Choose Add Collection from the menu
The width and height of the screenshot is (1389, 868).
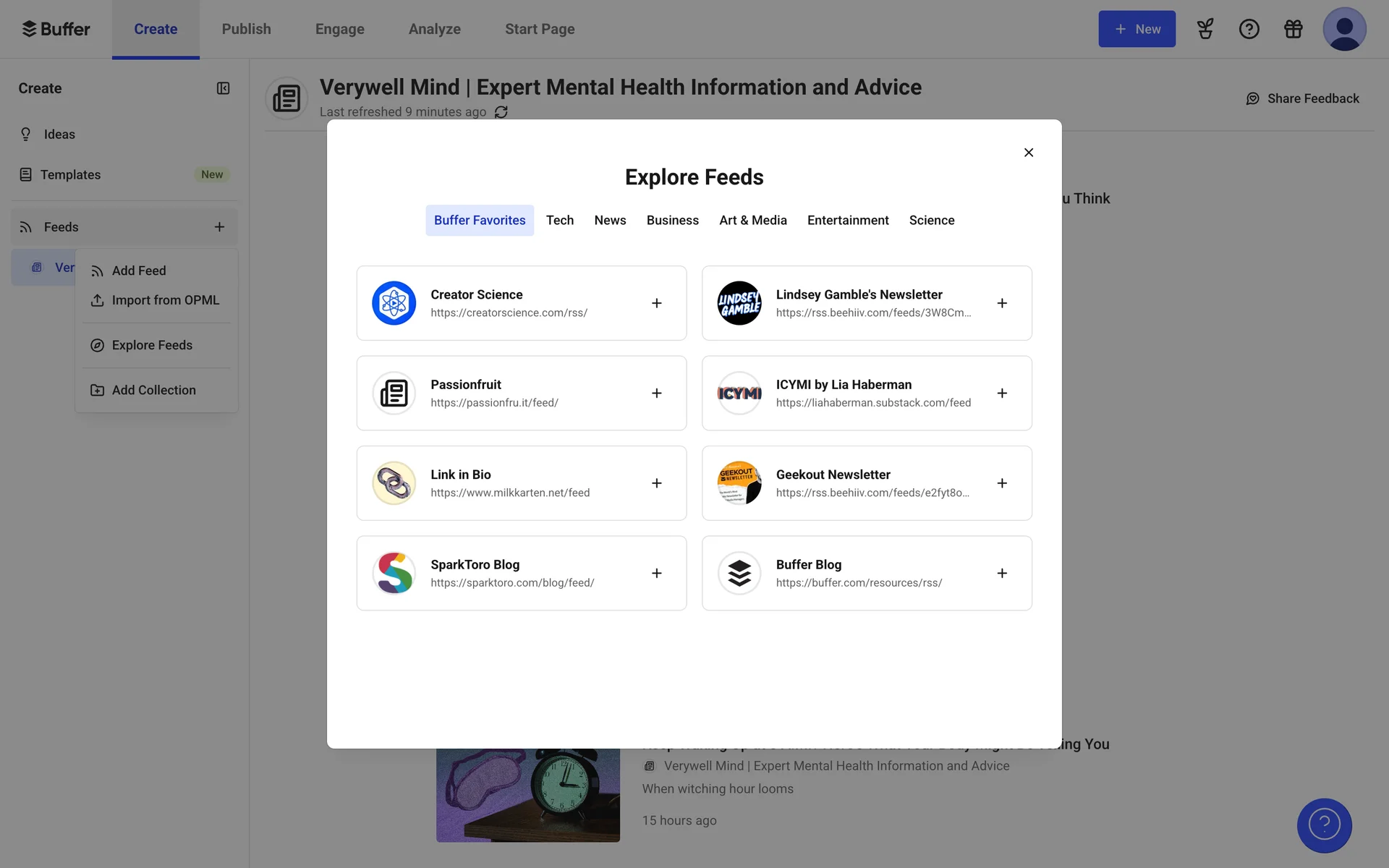pos(153,391)
